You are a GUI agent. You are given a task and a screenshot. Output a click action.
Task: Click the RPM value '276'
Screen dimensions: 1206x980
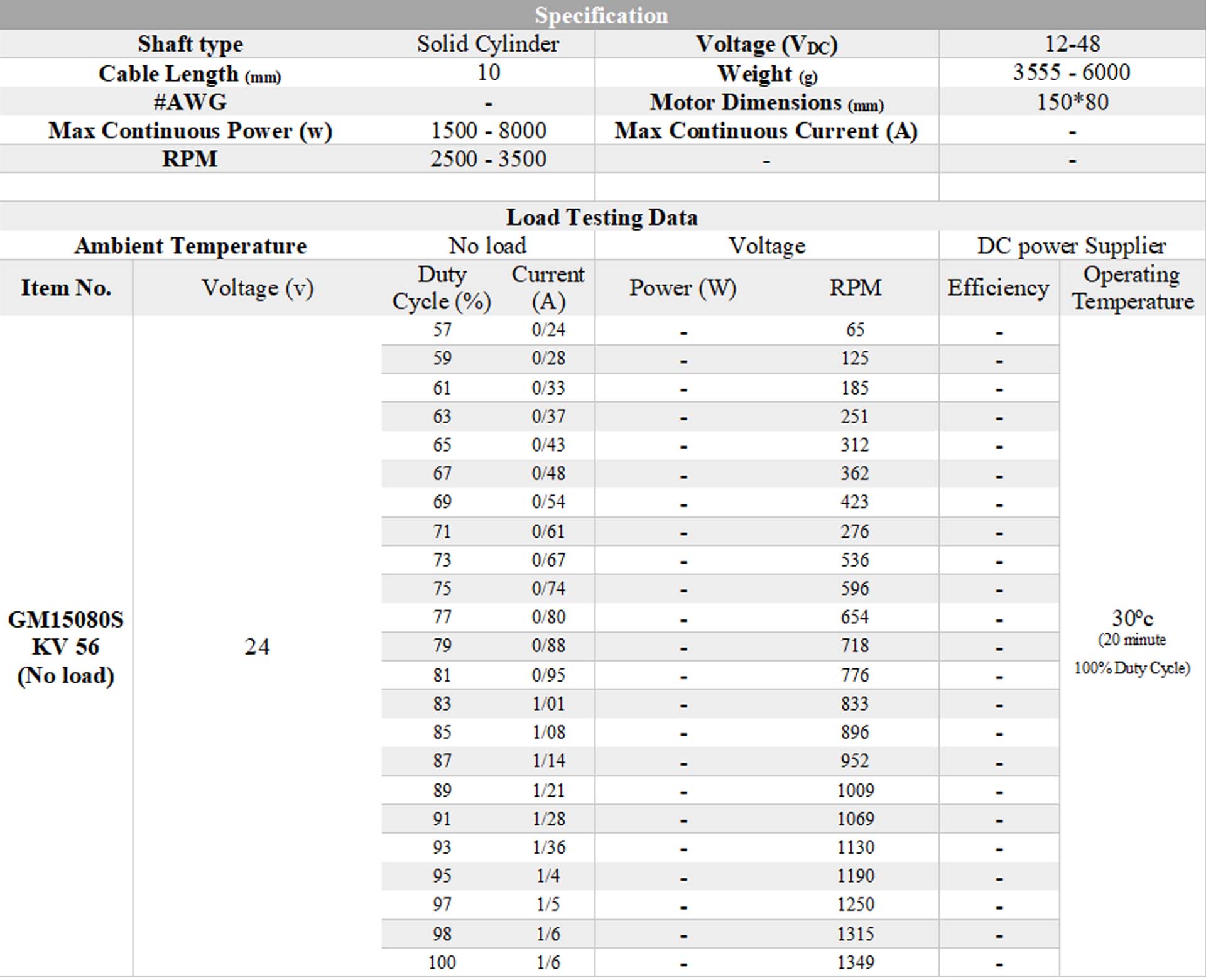coord(856,531)
